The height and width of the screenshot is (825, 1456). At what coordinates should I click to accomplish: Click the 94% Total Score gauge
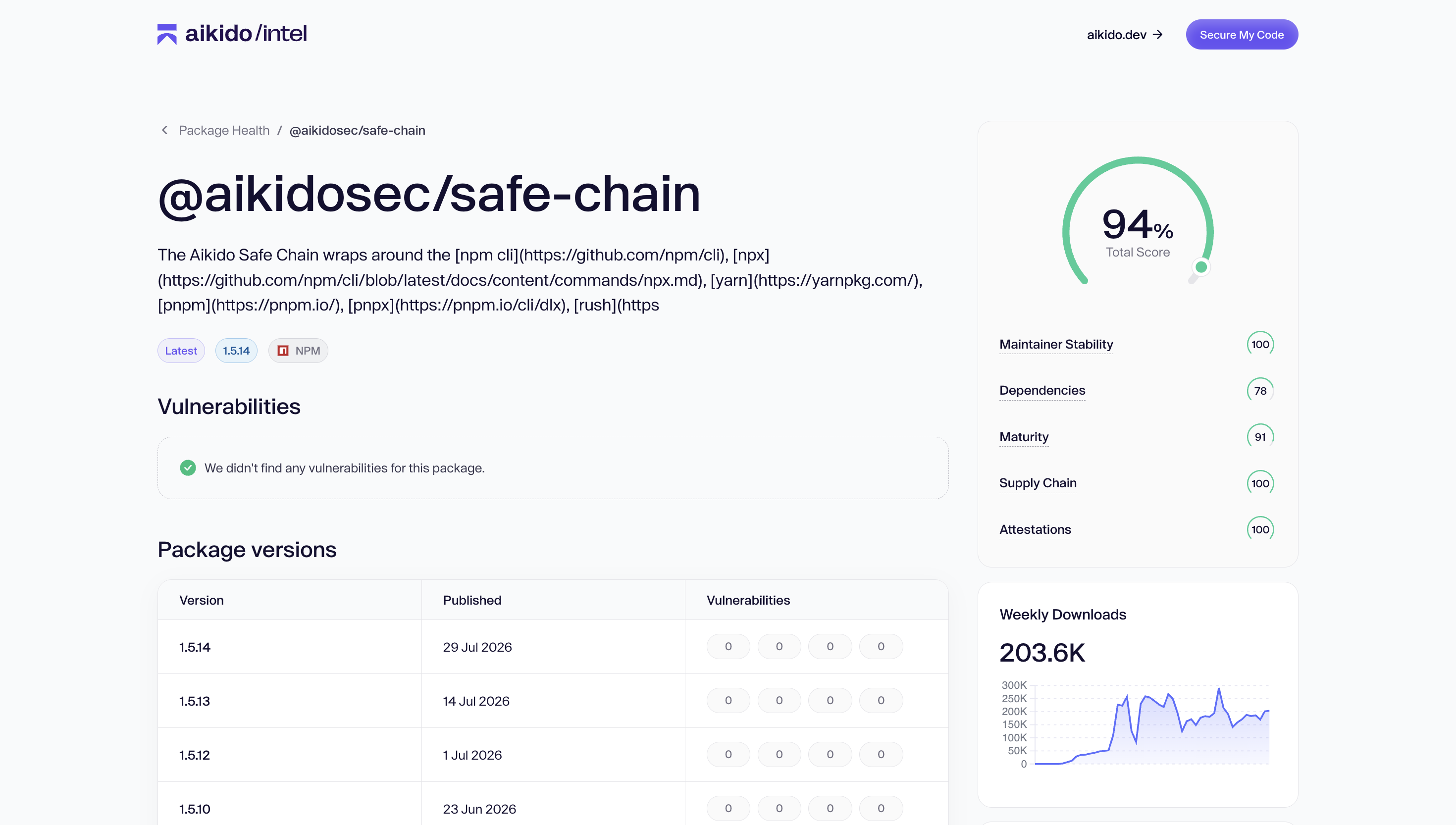tap(1138, 221)
